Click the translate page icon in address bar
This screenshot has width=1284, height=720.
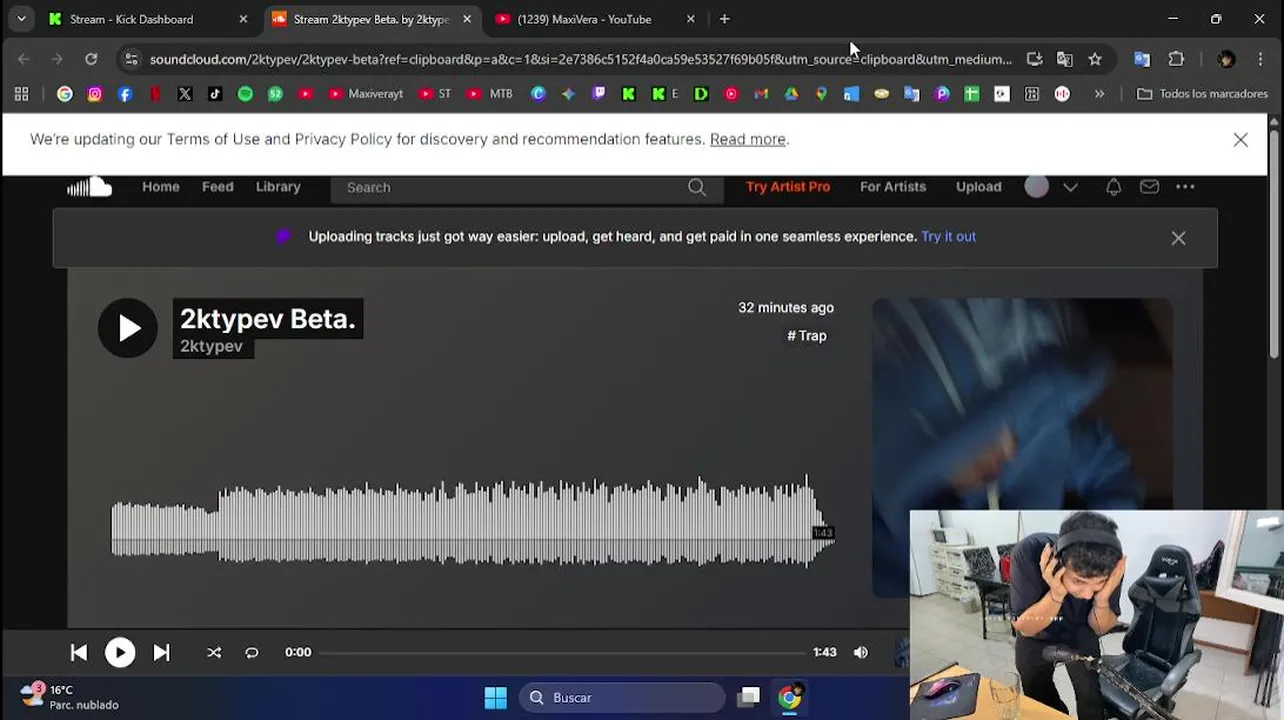[1065, 59]
